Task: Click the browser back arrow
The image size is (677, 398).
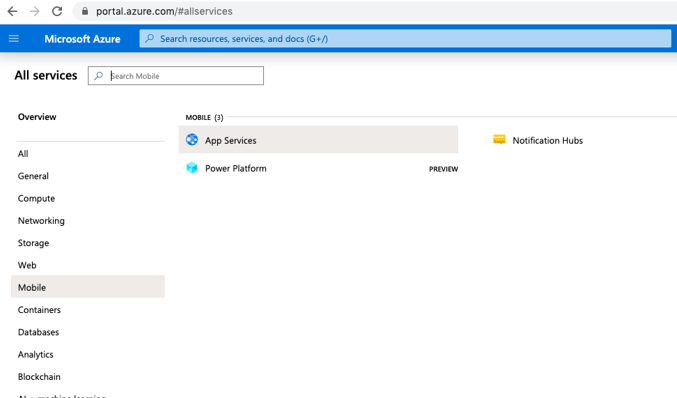Action: pos(13,11)
